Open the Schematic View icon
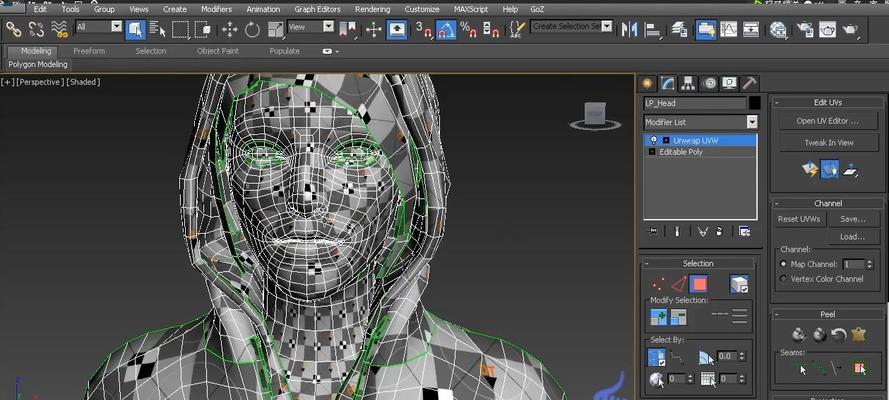 pos(751,29)
